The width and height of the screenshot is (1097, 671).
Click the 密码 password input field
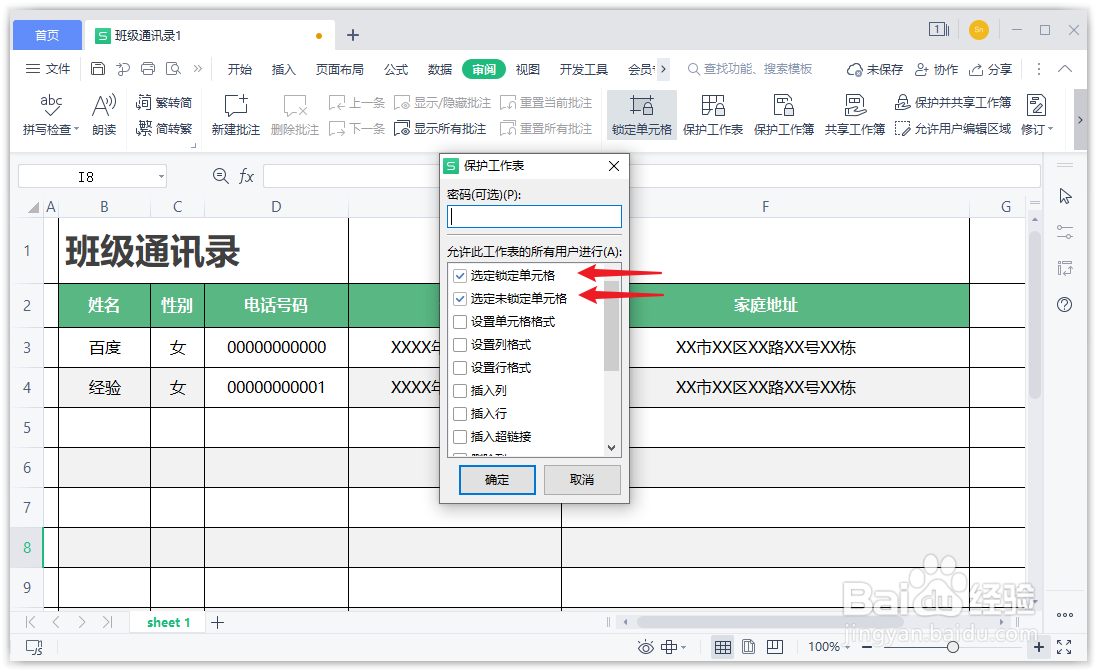tap(534, 216)
